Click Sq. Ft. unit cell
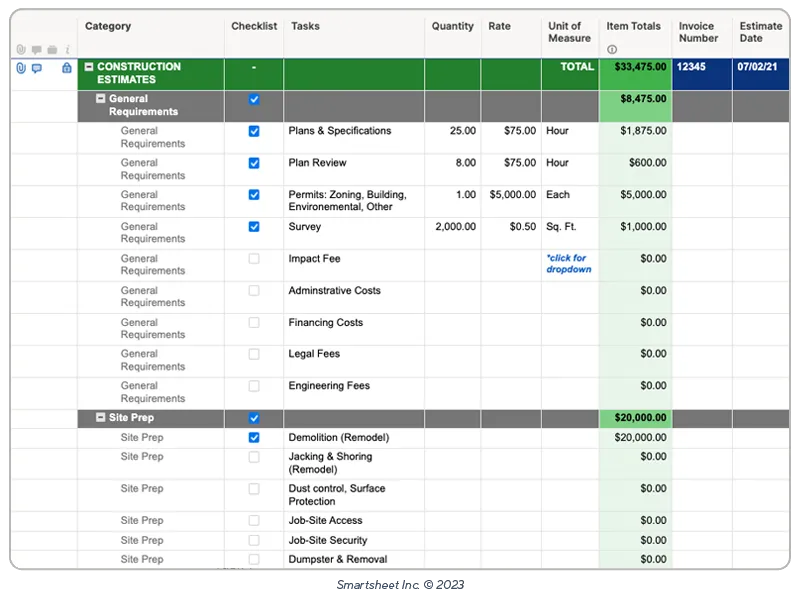 pyautogui.click(x=570, y=234)
